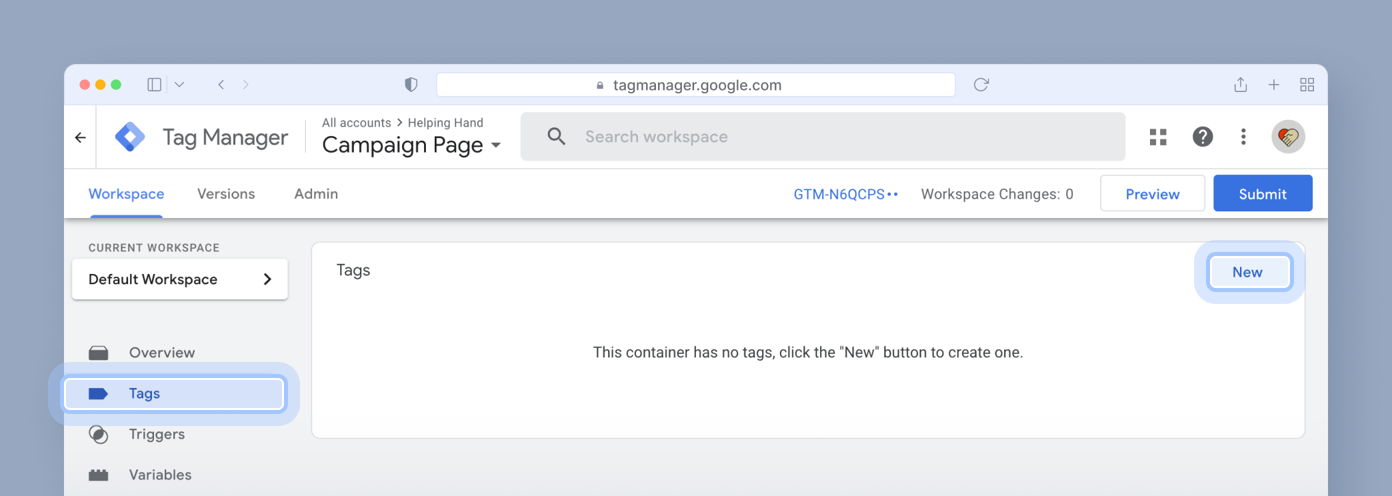Go forward with Safari's forward arrow
Screen dimensions: 1392x496
(246, 85)
